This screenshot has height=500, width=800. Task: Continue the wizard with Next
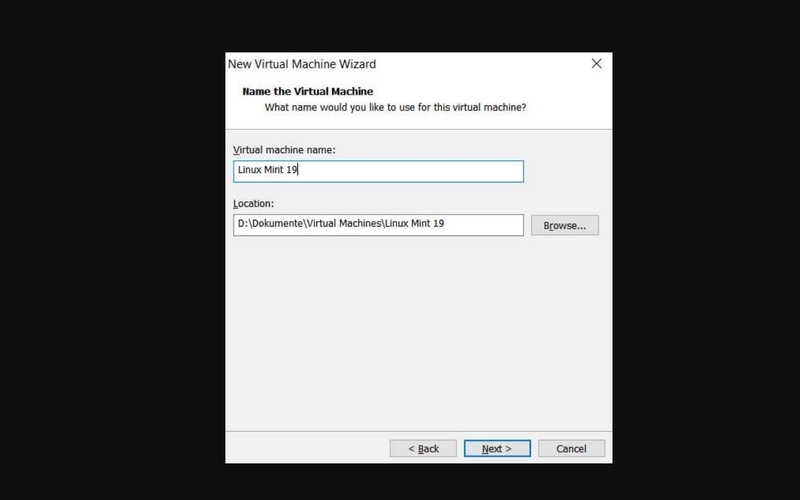click(497, 448)
